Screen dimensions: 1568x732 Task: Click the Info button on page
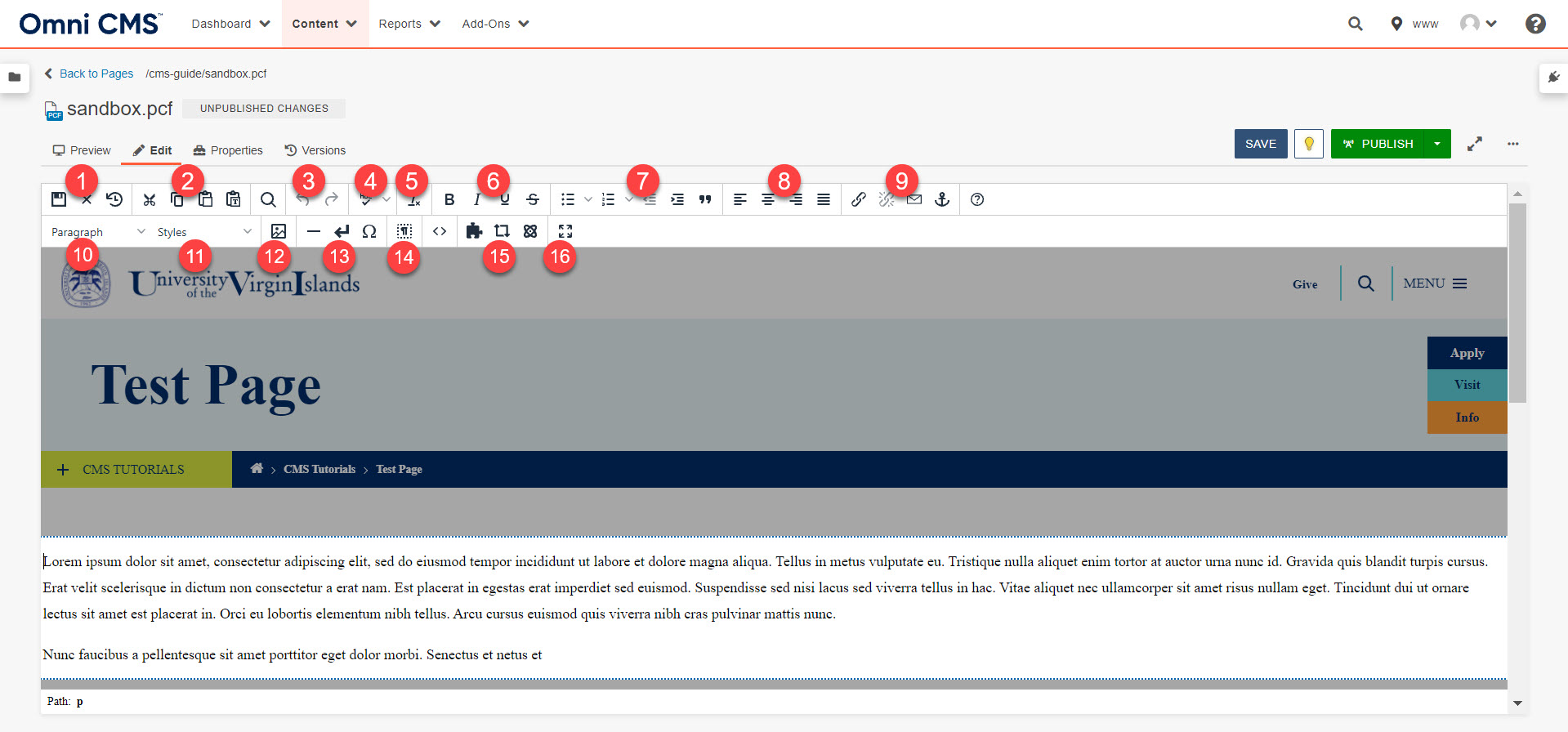tap(1467, 417)
